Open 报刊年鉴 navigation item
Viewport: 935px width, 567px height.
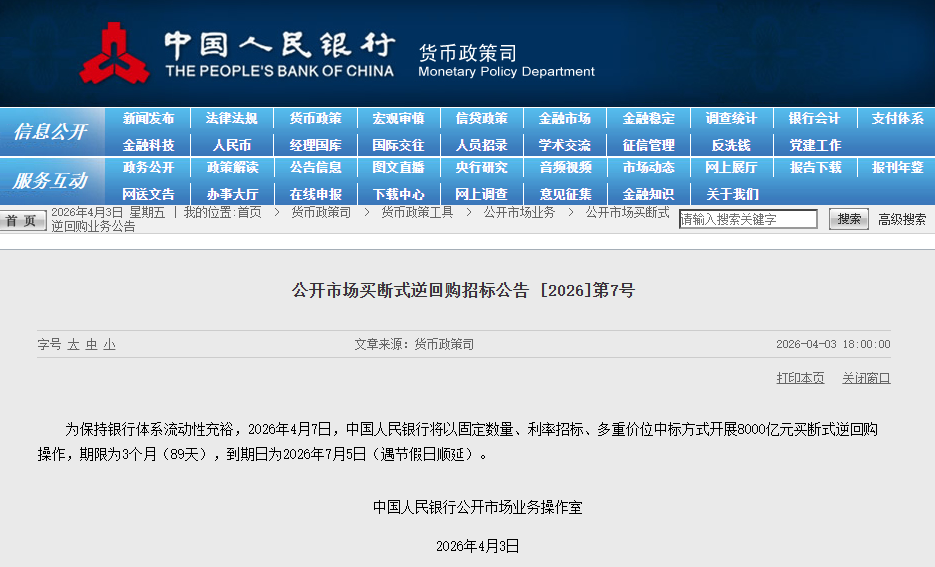pos(897,168)
